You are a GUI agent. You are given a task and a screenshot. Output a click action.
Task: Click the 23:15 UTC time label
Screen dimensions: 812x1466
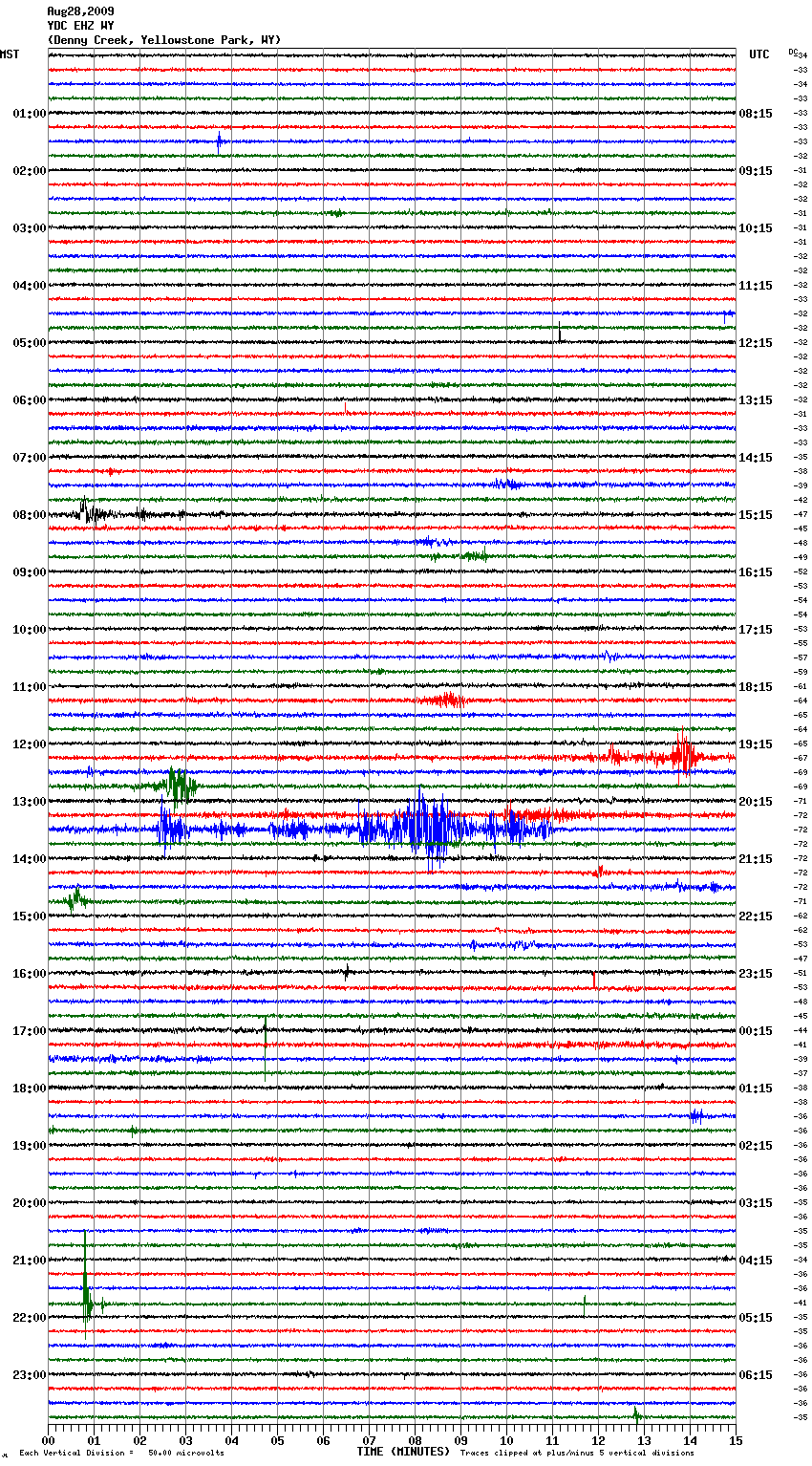756,974
